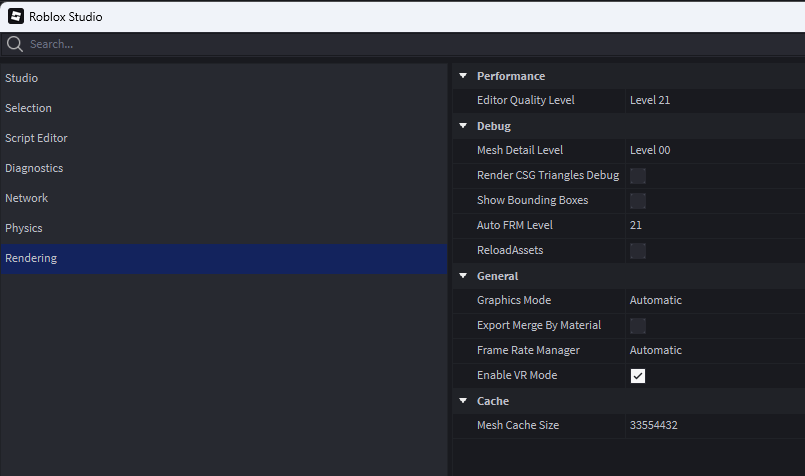Collapse the Debug section
Viewport: 805px width, 476px height.
pyautogui.click(x=463, y=126)
